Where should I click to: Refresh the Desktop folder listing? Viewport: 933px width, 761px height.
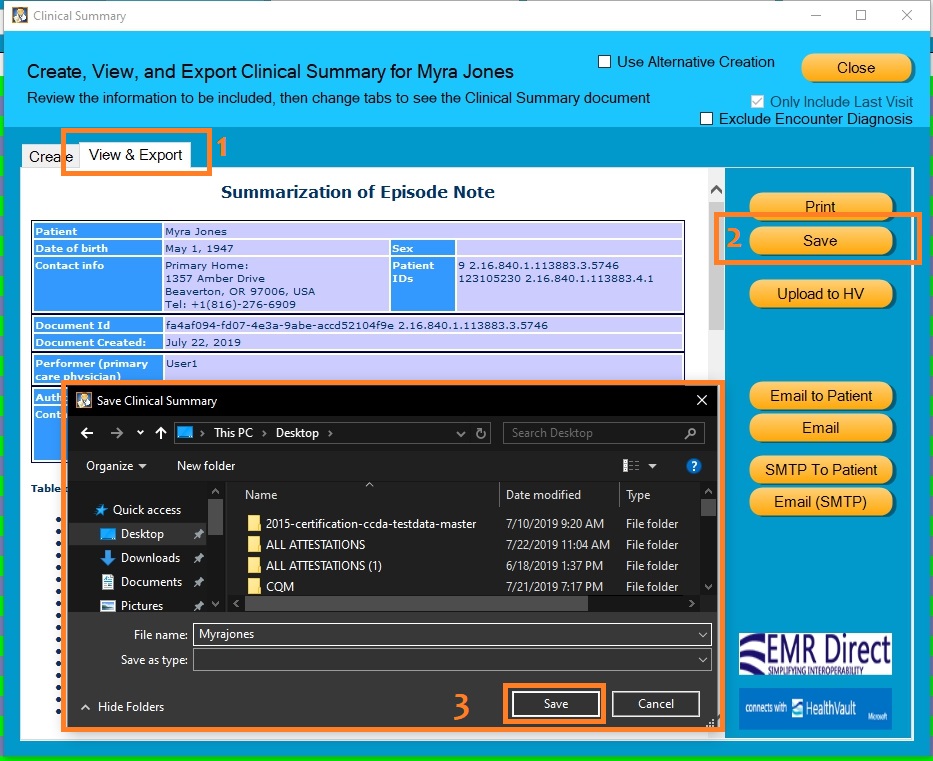pos(481,433)
